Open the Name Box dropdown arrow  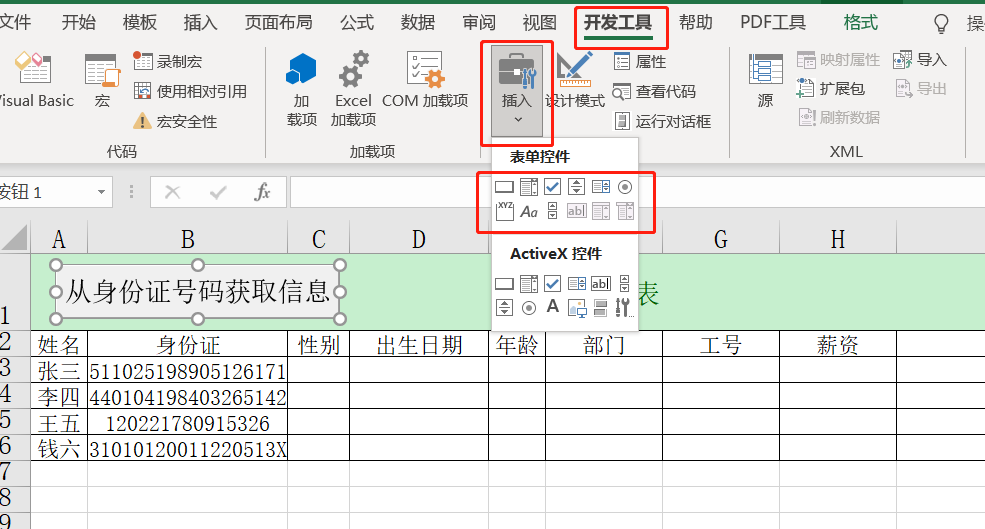[101, 192]
